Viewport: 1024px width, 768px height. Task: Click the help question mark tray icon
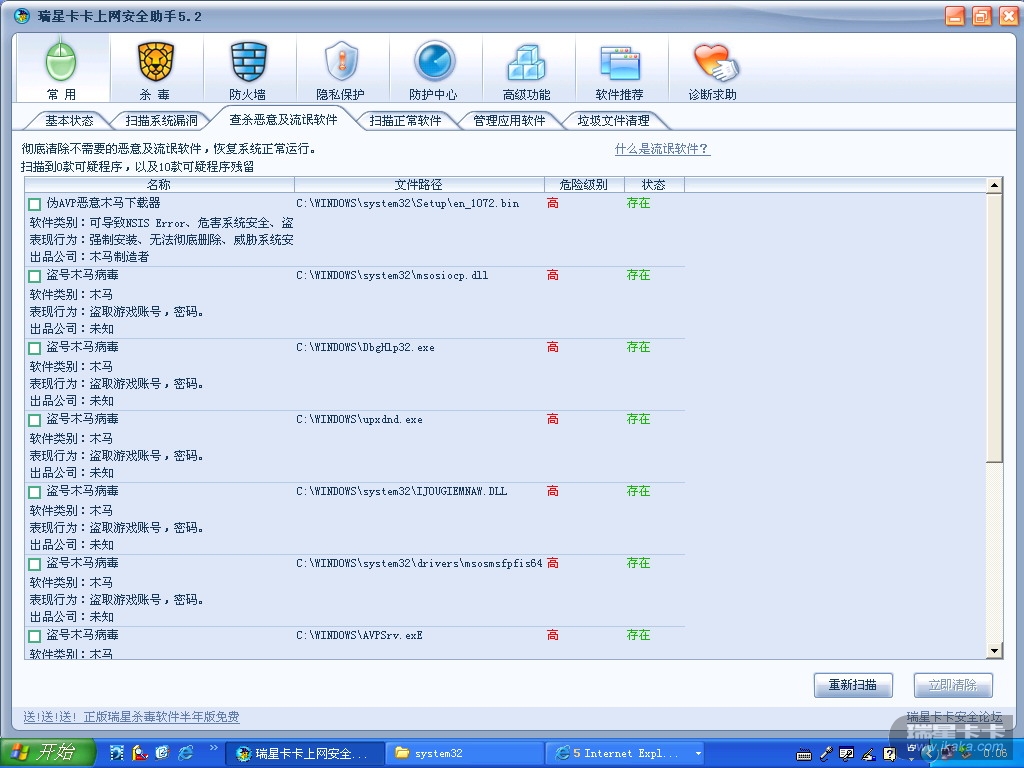889,754
